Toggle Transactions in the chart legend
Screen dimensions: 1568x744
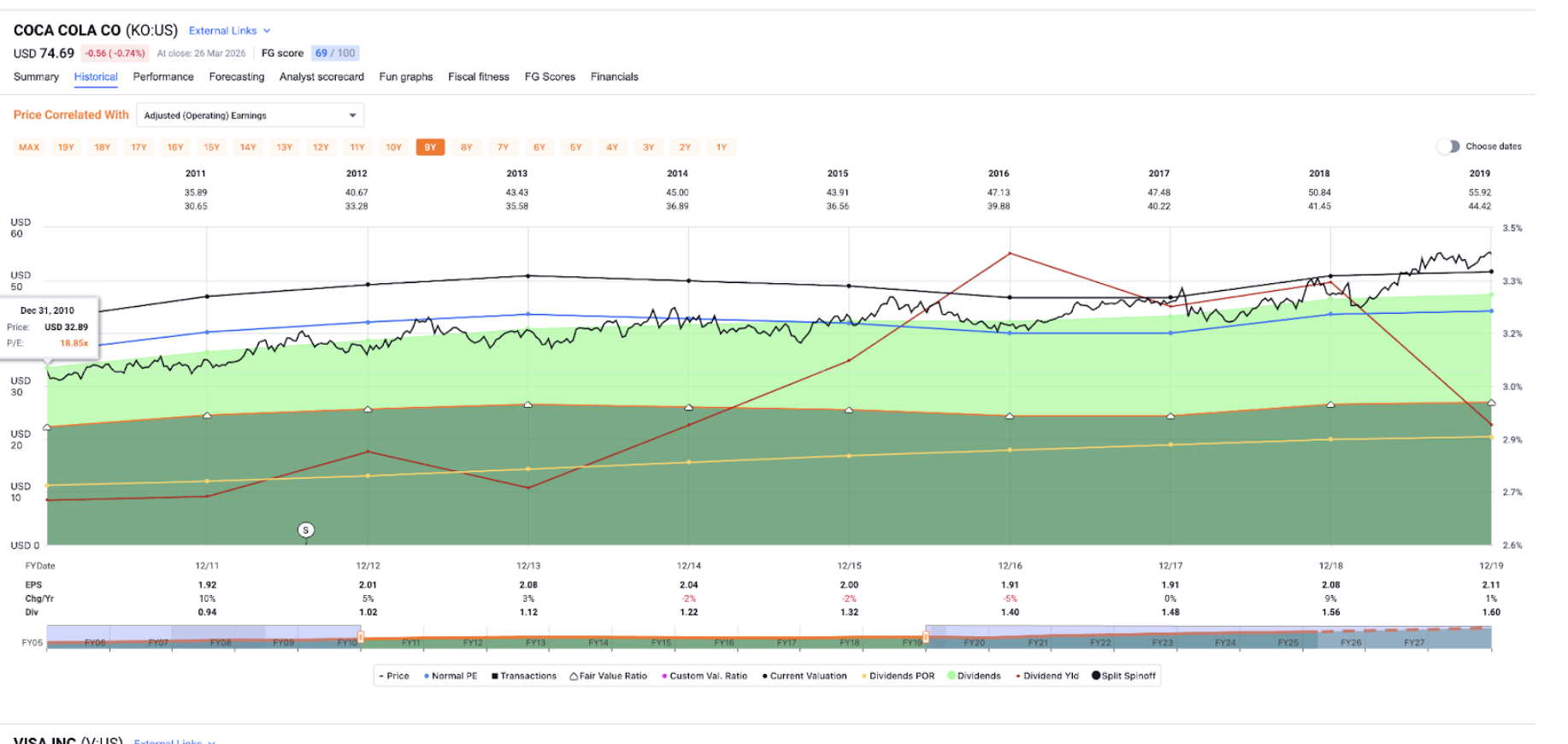pos(524,676)
